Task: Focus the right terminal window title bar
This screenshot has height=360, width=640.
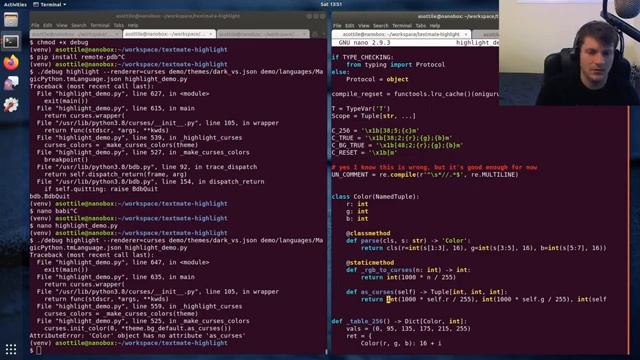Action: coord(416,16)
